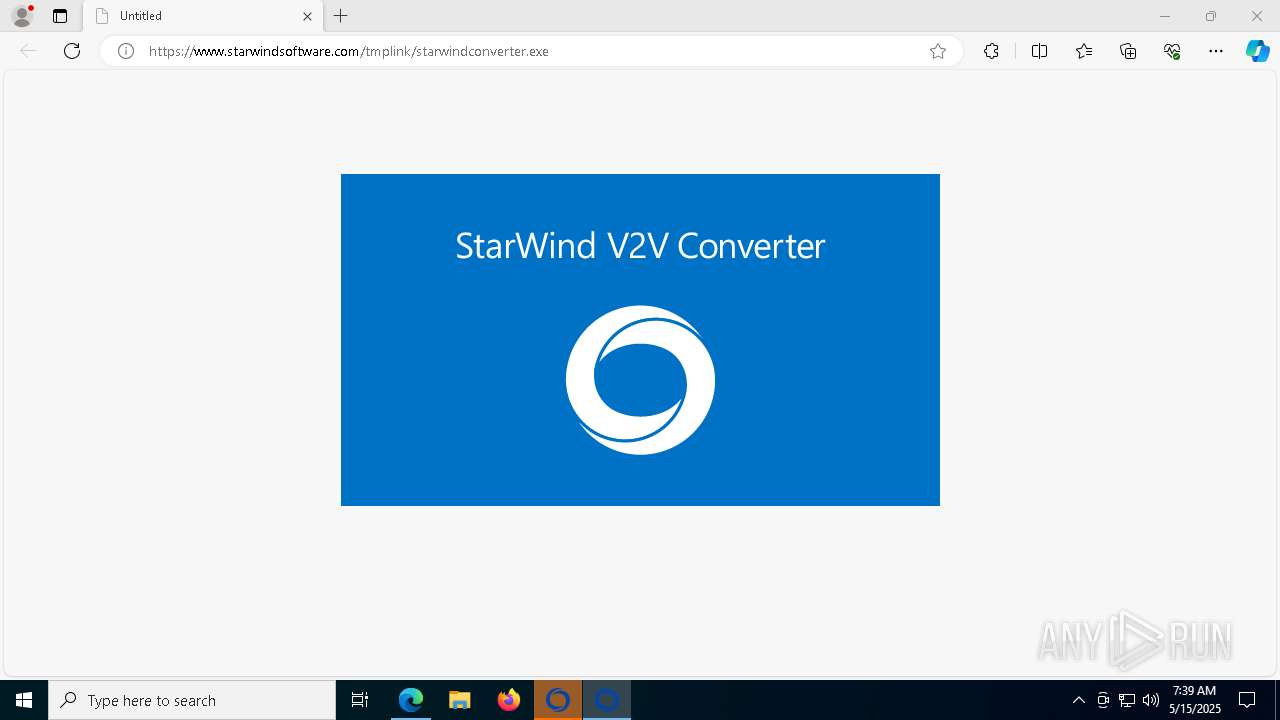Open Settings and more menu
The image size is (1280, 720).
coord(1216,51)
